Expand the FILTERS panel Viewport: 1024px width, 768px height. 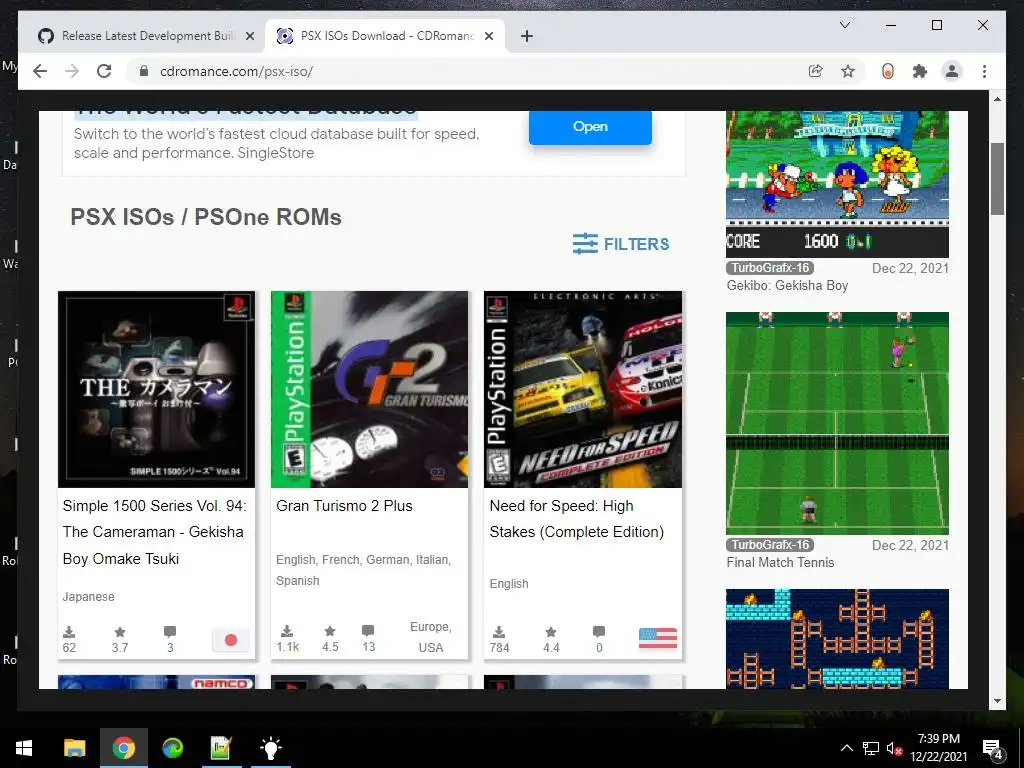coord(621,244)
